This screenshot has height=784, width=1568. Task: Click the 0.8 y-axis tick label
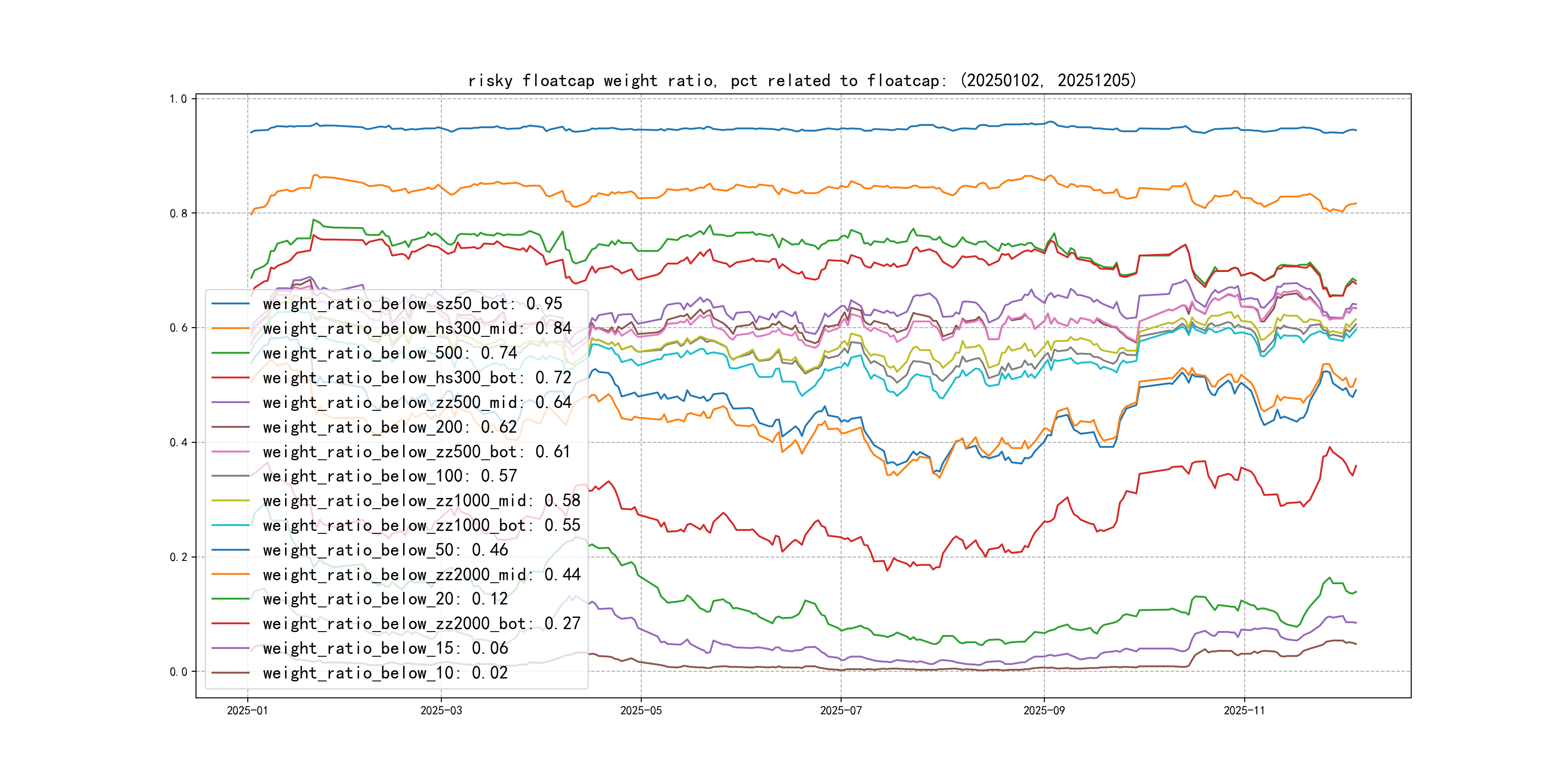point(179,213)
